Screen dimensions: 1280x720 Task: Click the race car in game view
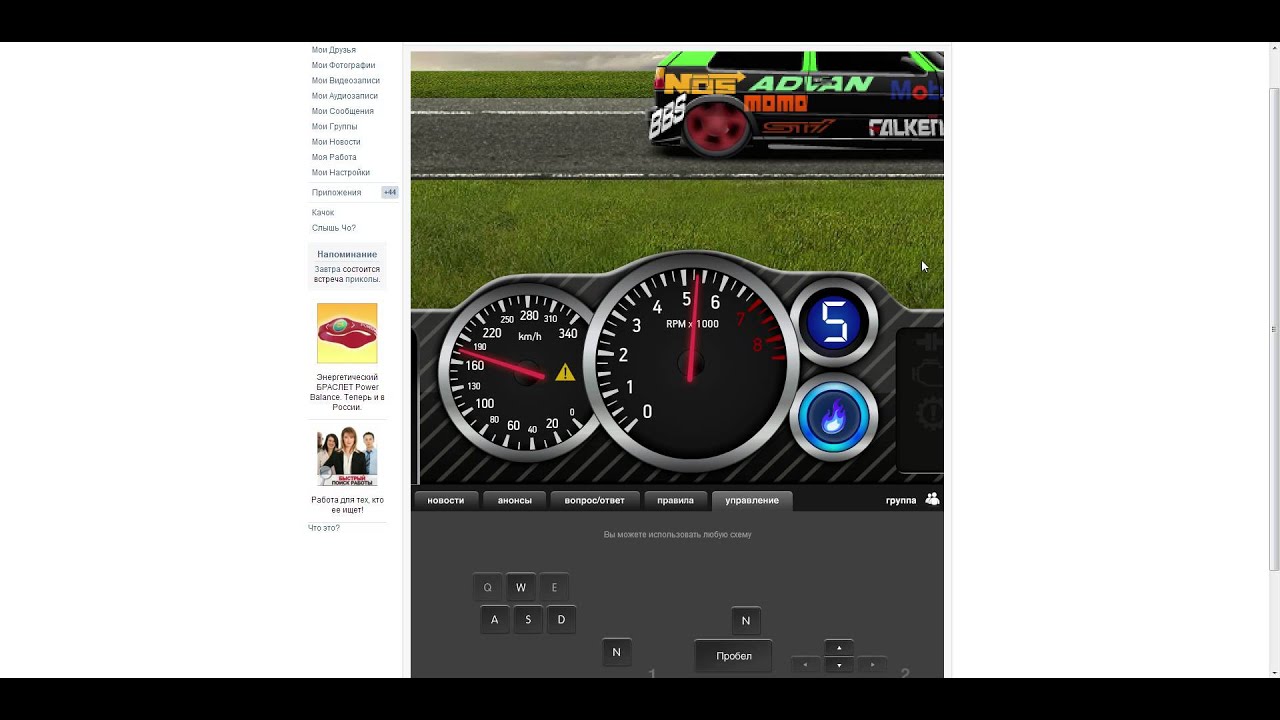coord(796,103)
